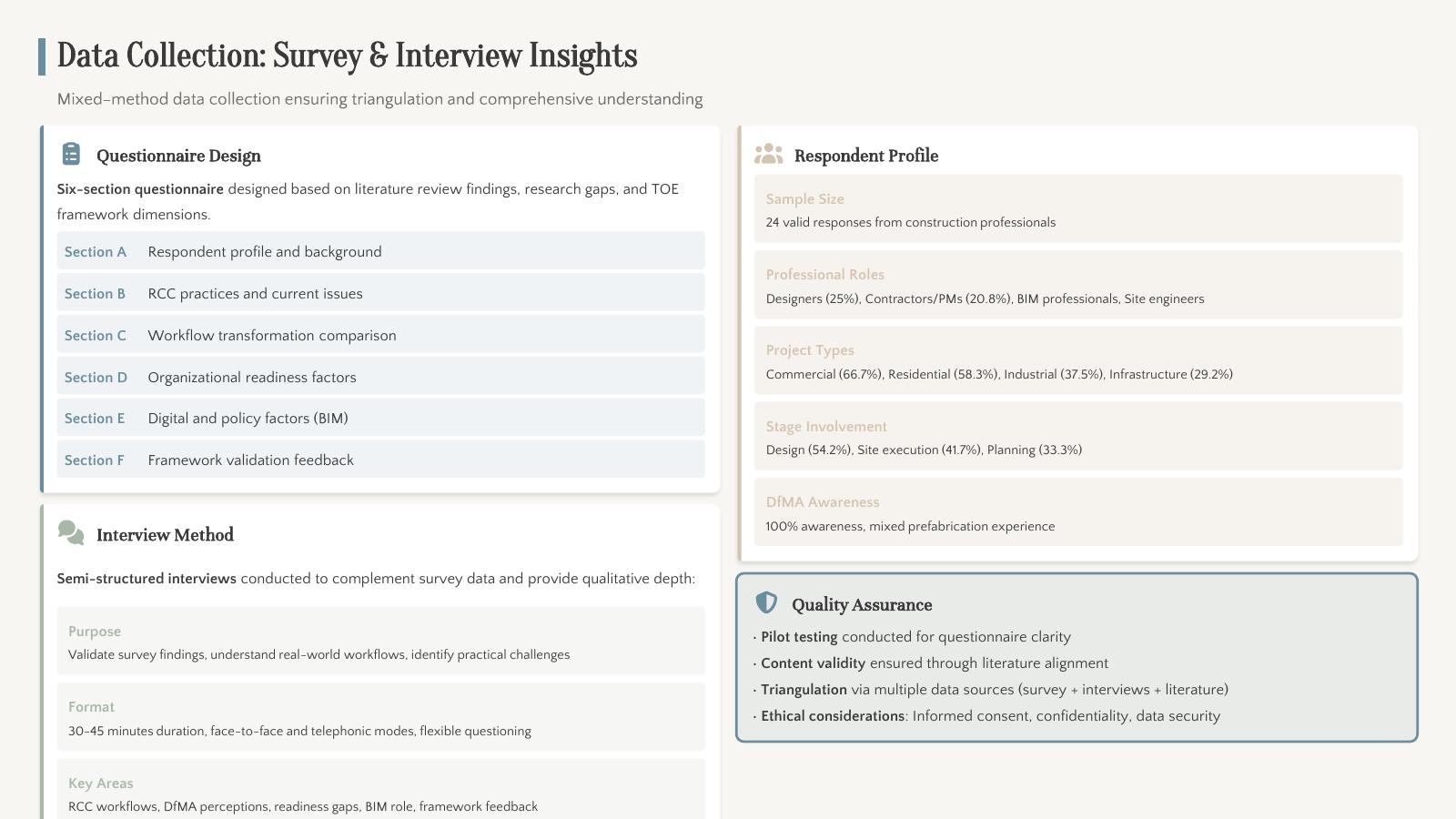The image size is (1456, 819).
Task: Click the 'Key Areas' label
Action: [101, 784]
